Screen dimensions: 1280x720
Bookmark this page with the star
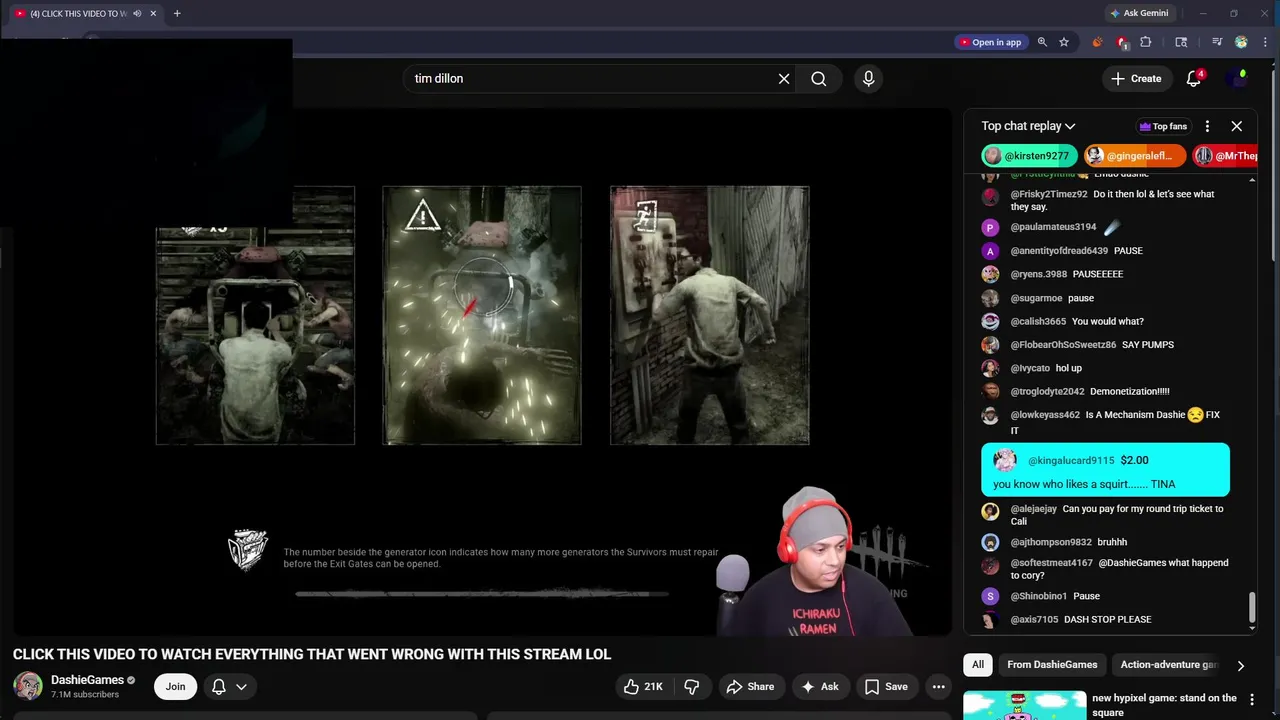pyautogui.click(x=1064, y=42)
